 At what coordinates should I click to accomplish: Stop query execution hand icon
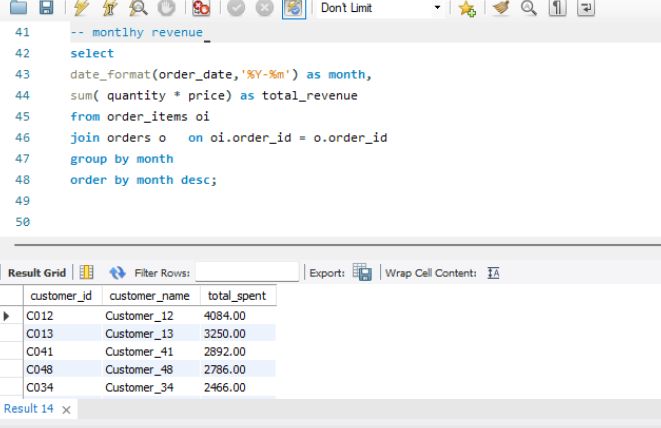click(167, 7)
